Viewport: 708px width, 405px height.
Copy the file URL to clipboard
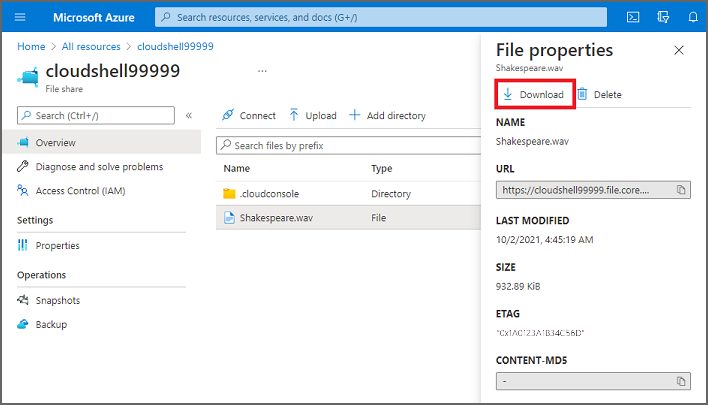[x=681, y=190]
